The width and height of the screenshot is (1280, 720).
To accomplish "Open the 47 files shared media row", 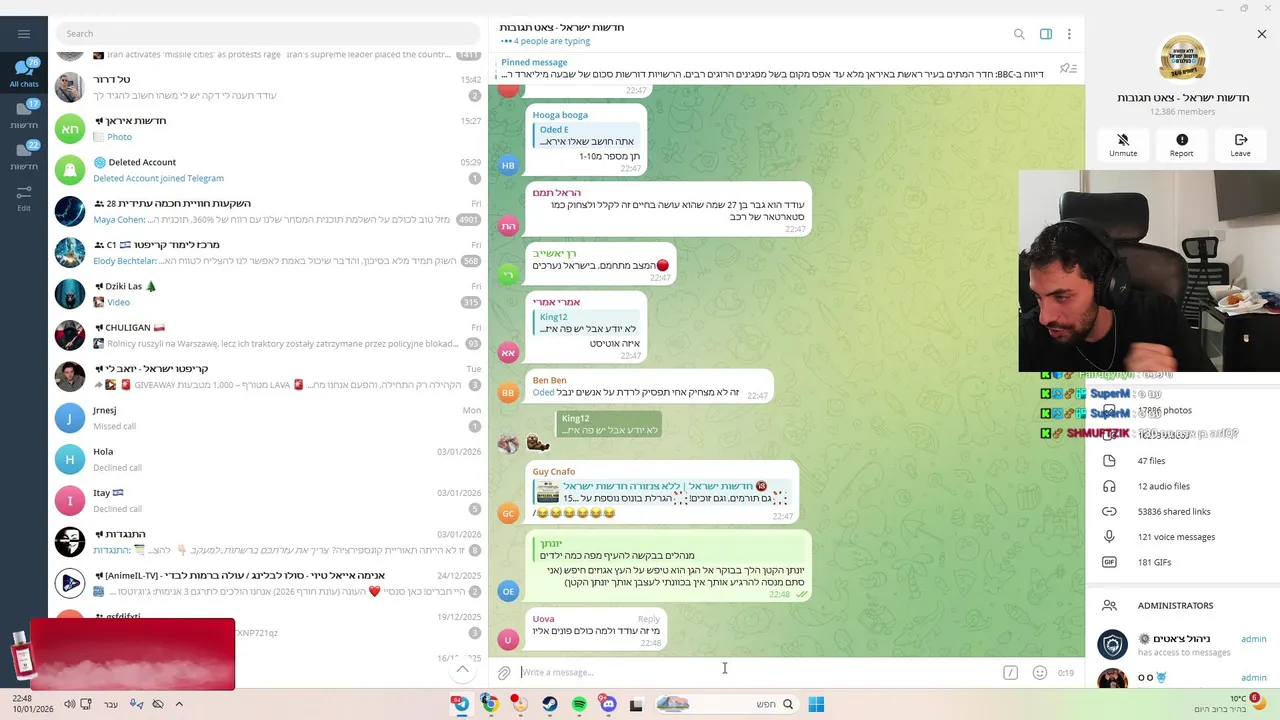I will 1183,461.
